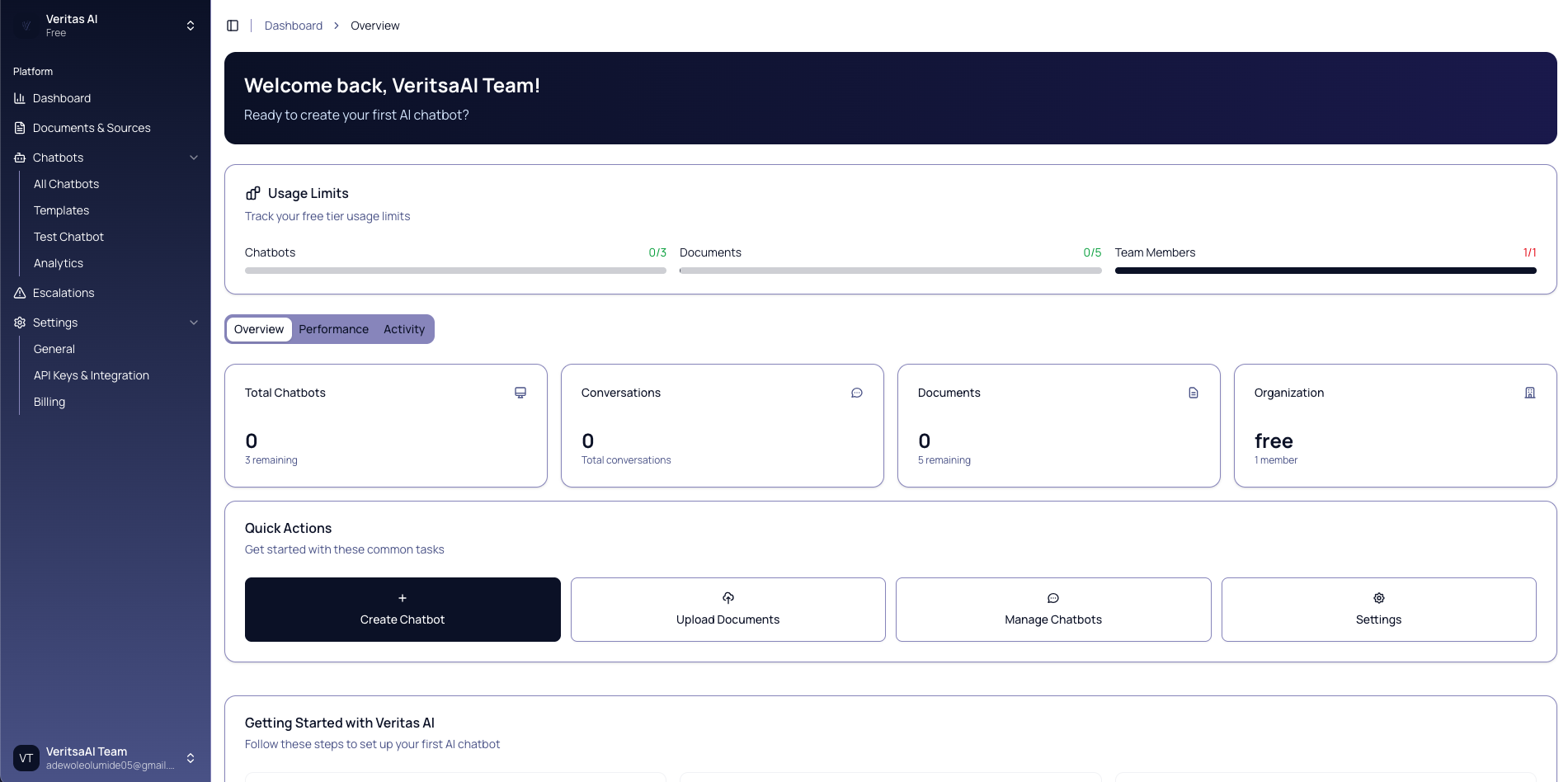Open Escalations from the sidebar
This screenshot has height=782, width=1568.
tap(63, 293)
